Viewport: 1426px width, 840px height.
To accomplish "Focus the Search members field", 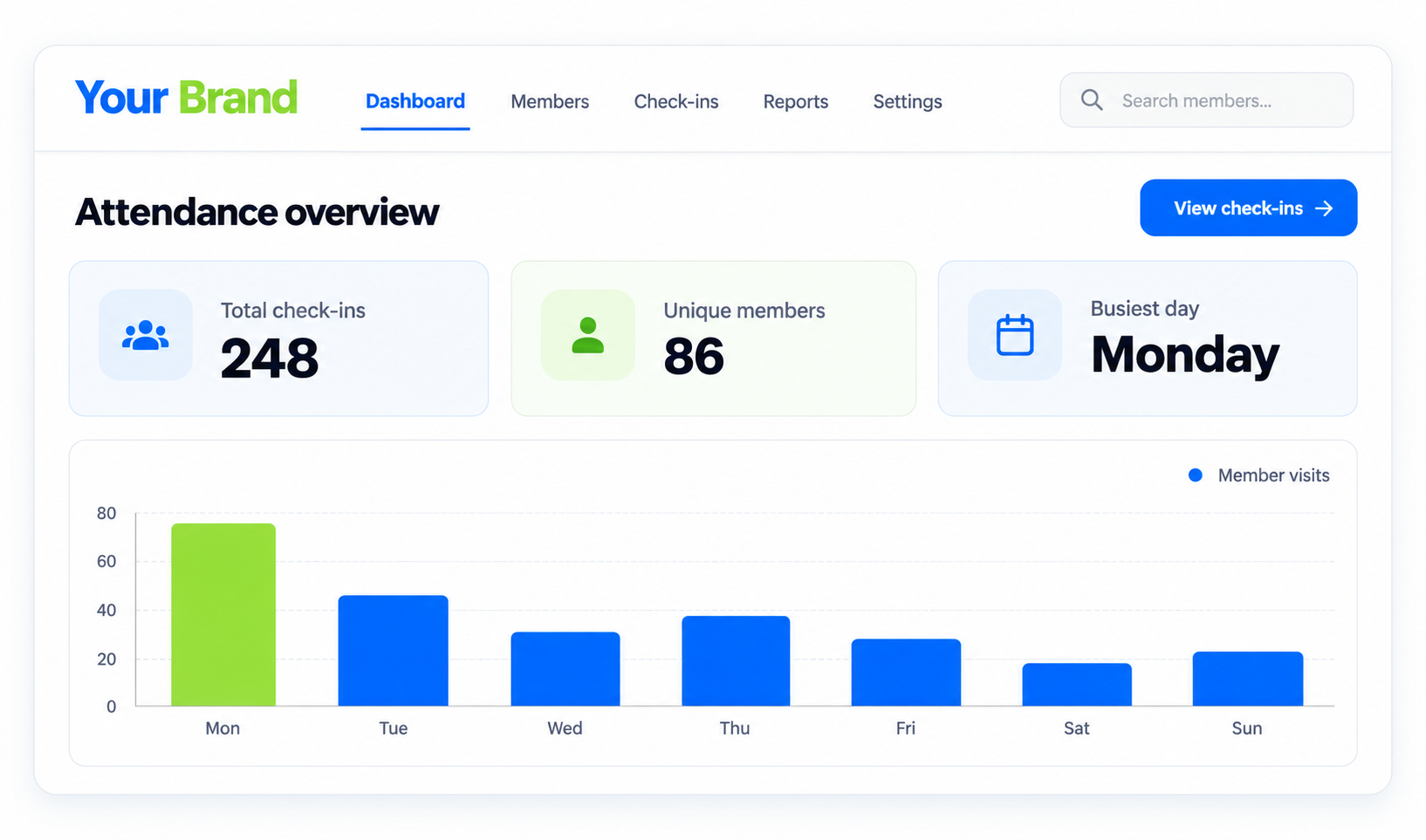I will (1206, 100).
